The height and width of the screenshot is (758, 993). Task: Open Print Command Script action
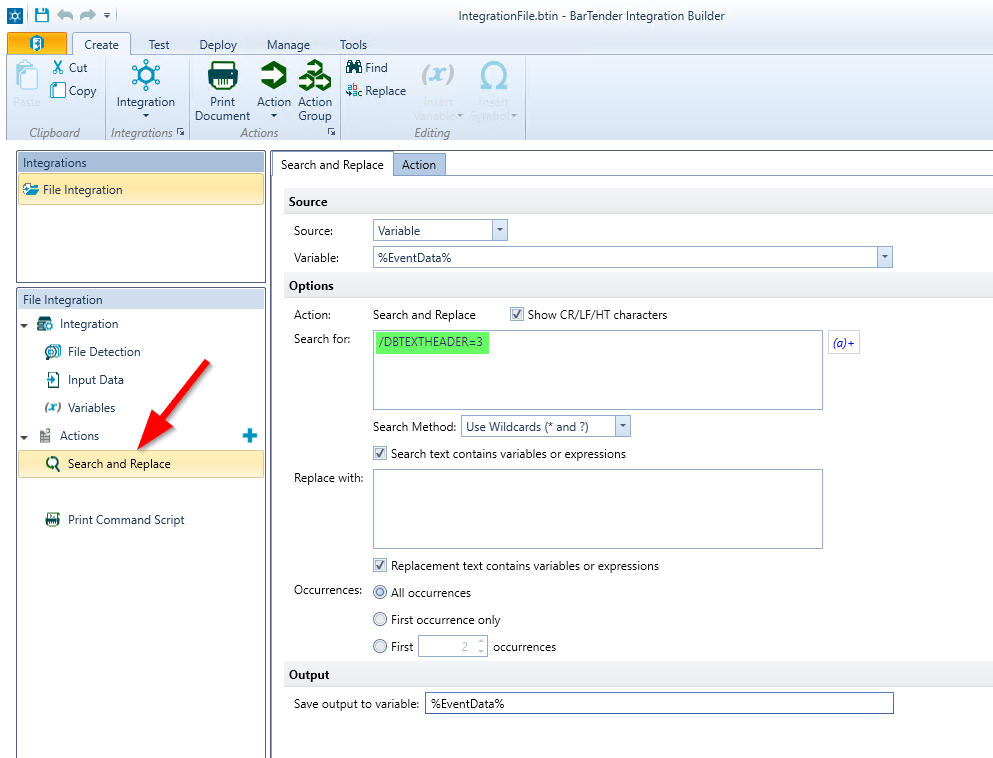[x=125, y=520]
